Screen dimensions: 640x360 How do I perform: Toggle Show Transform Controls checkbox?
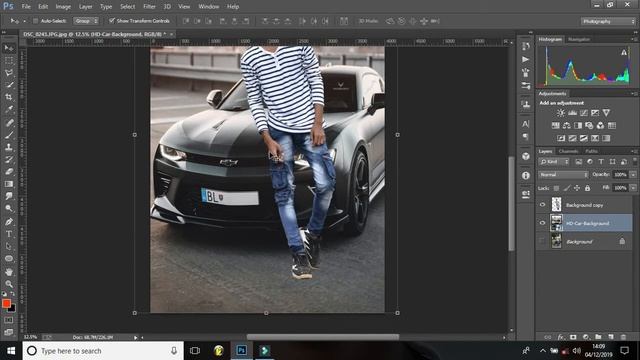point(111,20)
